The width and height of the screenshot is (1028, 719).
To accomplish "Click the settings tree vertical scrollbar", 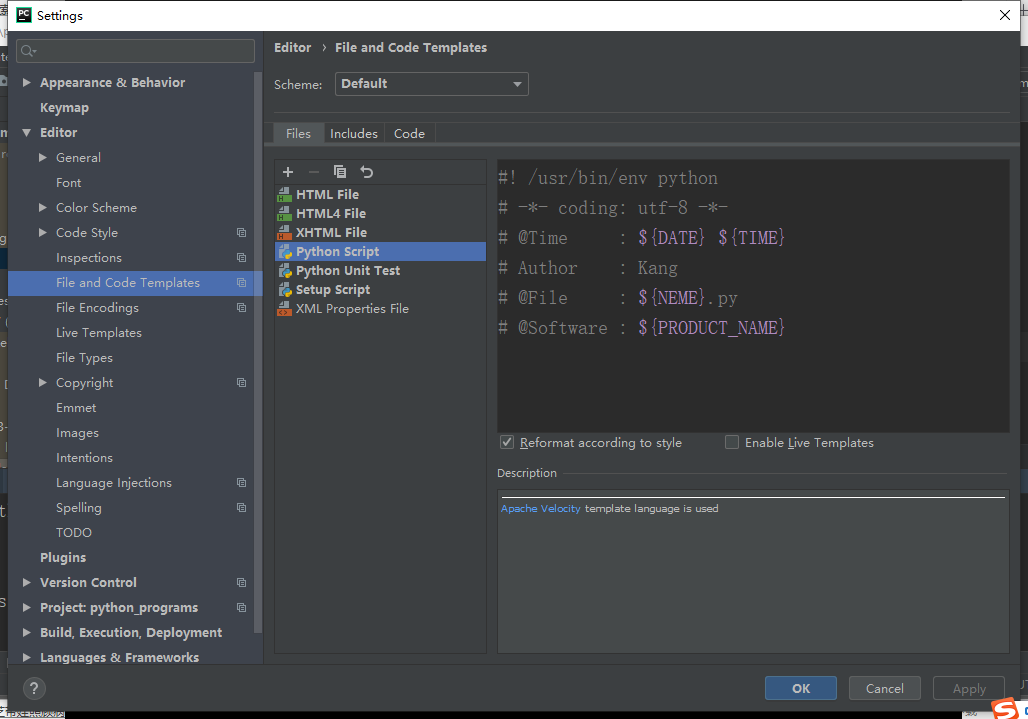I will 258,352.
